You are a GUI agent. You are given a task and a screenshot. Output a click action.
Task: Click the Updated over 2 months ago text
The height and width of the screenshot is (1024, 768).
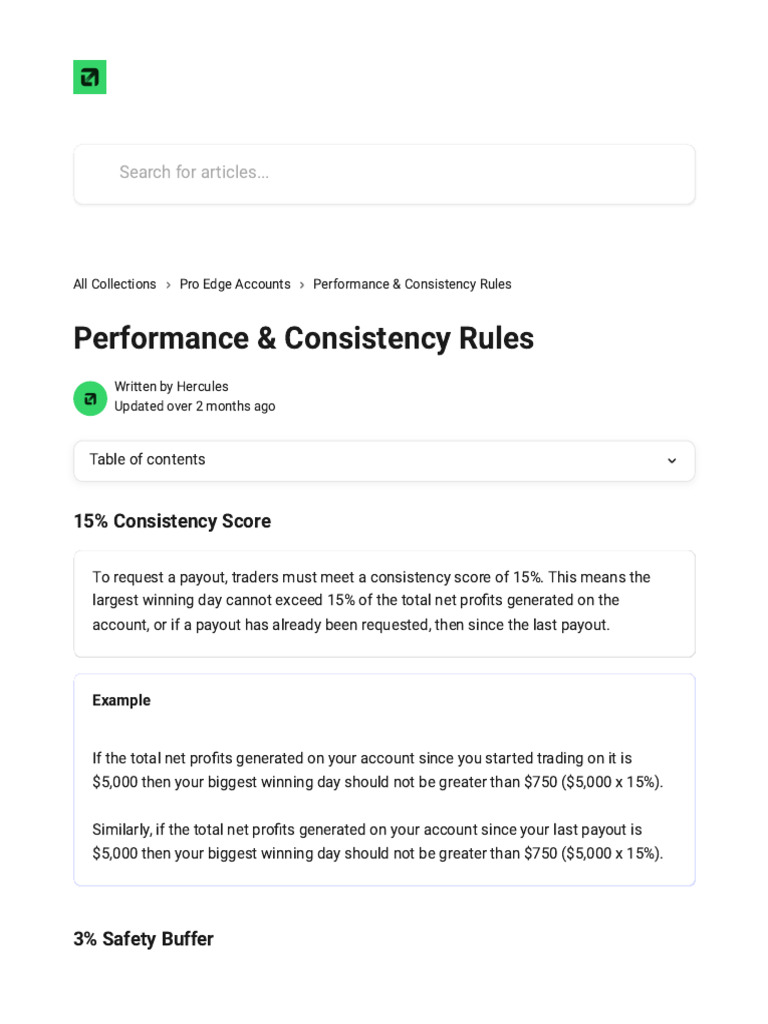coord(195,406)
